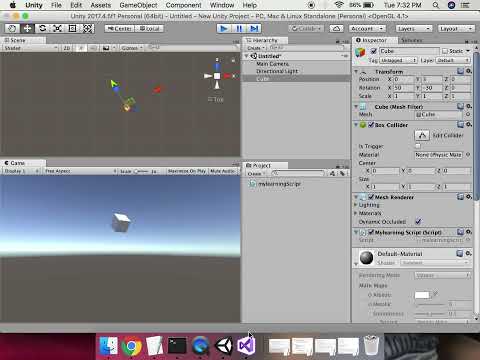This screenshot has height=360, width=480.
Task: Toggle the Dynamic Occluded checkbox
Action: [418, 221]
